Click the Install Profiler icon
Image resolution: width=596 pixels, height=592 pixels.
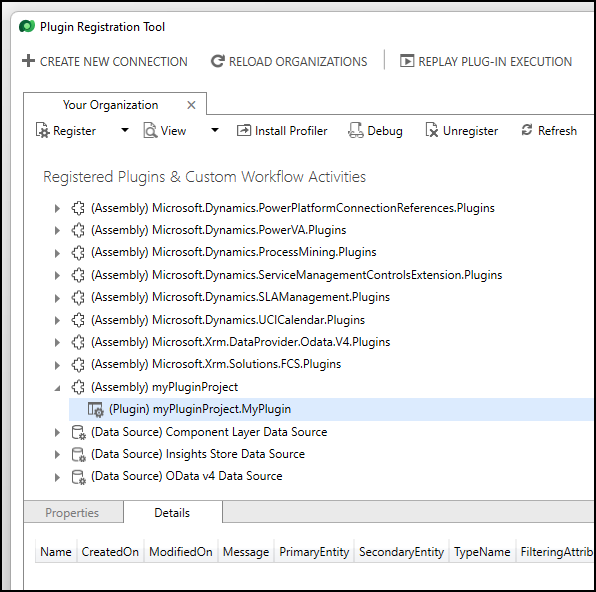point(244,130)
